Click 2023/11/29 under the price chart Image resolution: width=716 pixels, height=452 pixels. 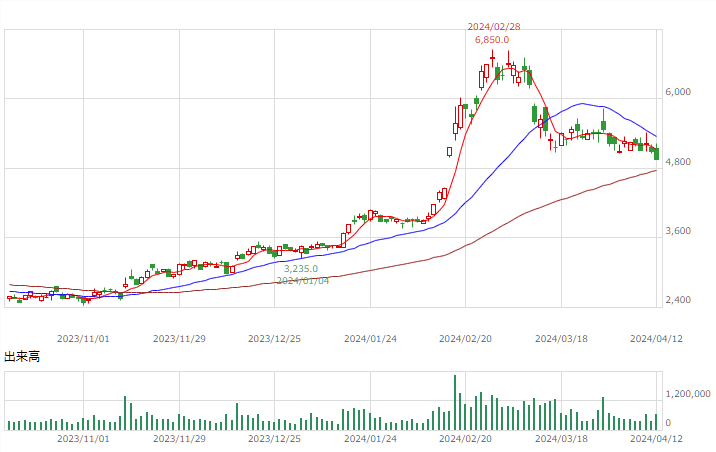[179, 339]
